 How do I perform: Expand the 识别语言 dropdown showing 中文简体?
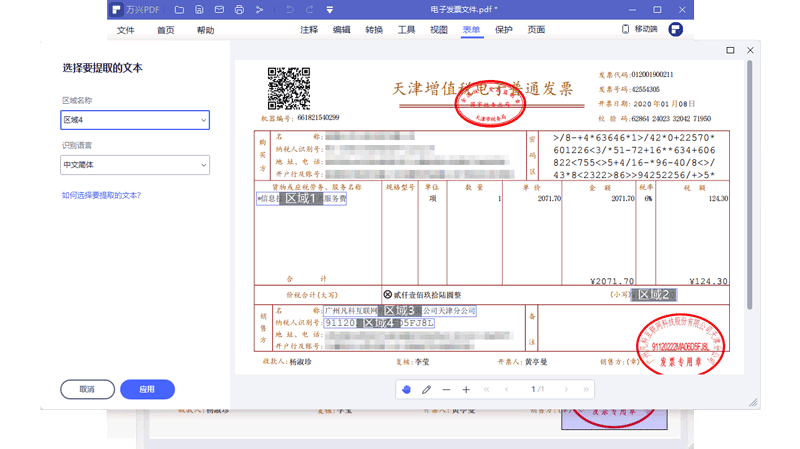click(135, 165)
